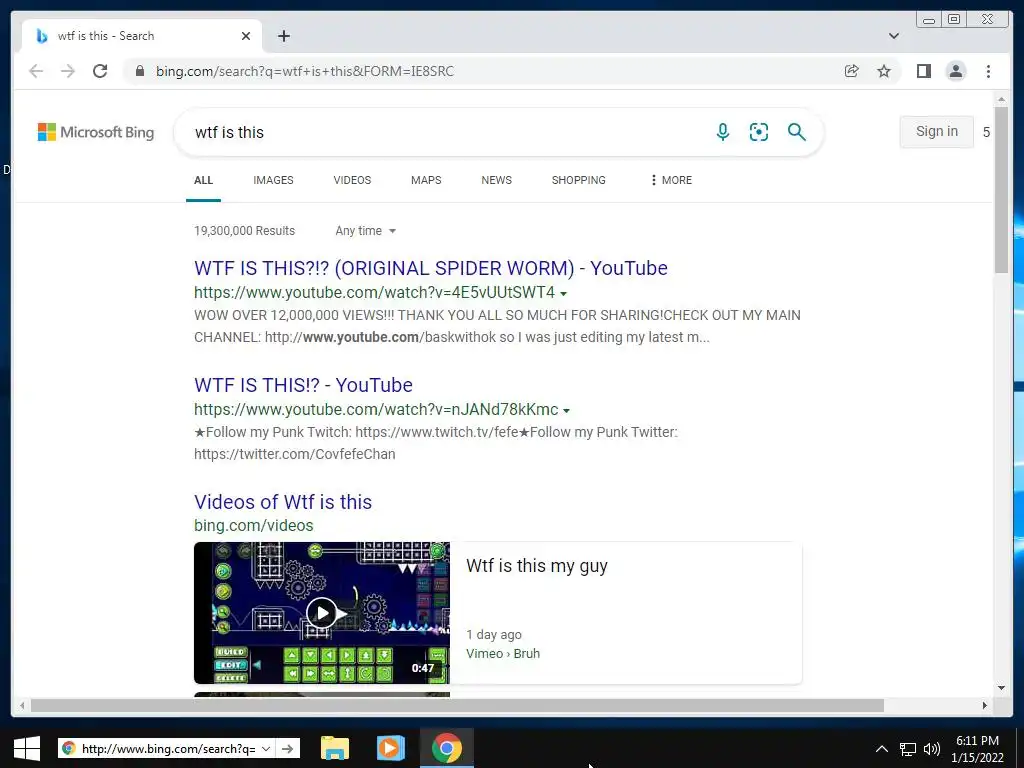Screen dimensions: 1024x768
Task: Click visual search camera icon
Action: [x=759, y=132]
